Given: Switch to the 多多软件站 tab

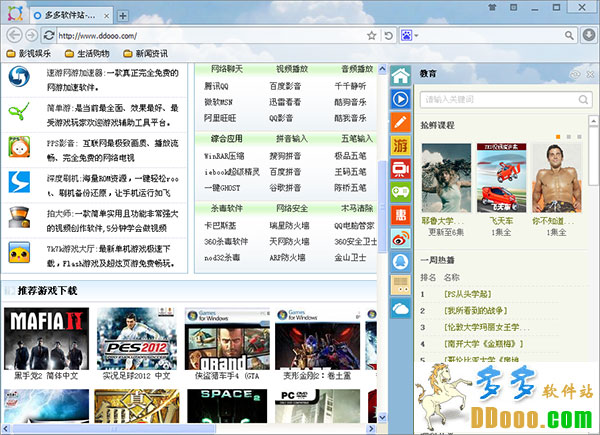Looking at the screenshot, I should click(70, 15).
